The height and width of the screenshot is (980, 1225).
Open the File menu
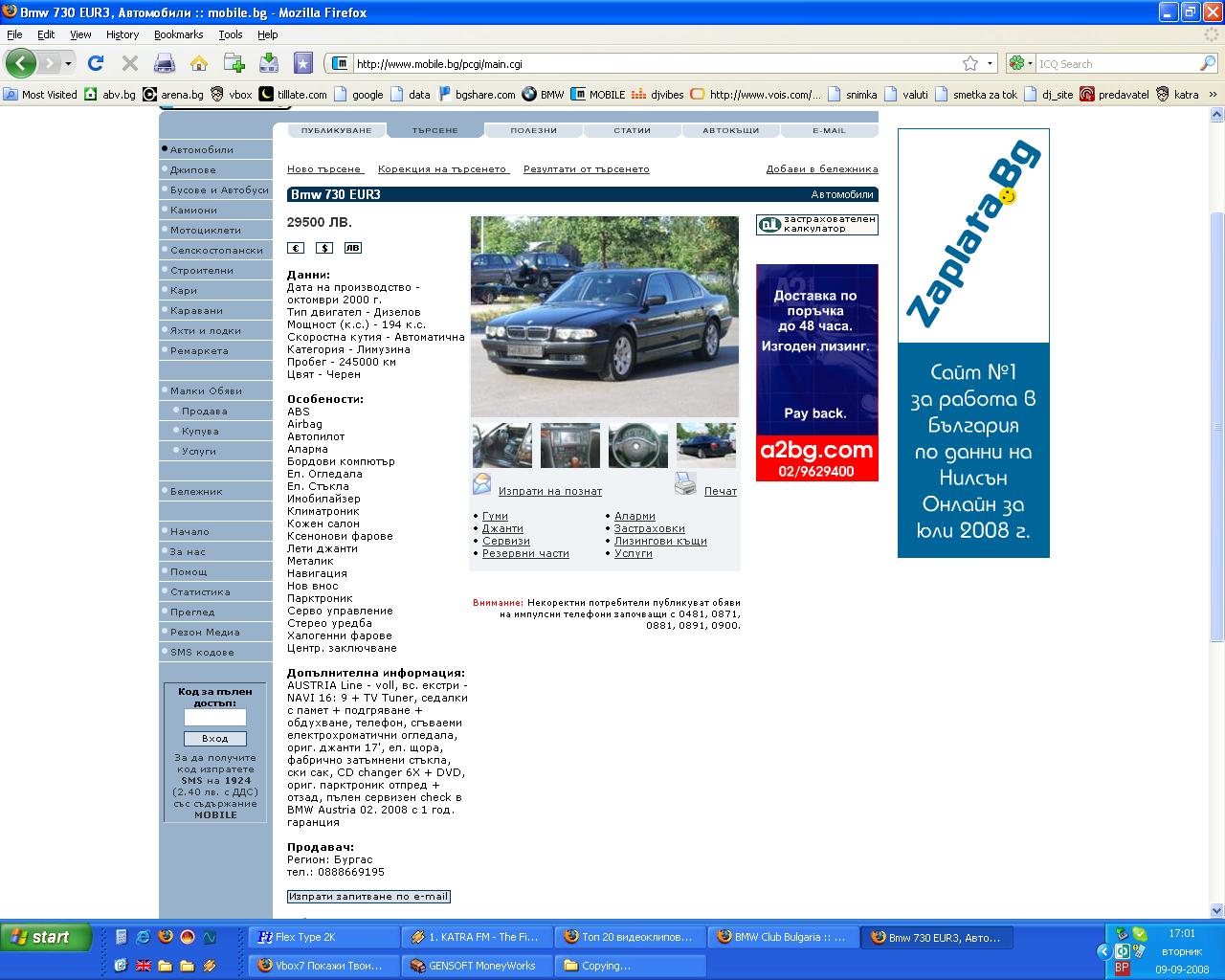pyautogui.click(x=14, y=34)
